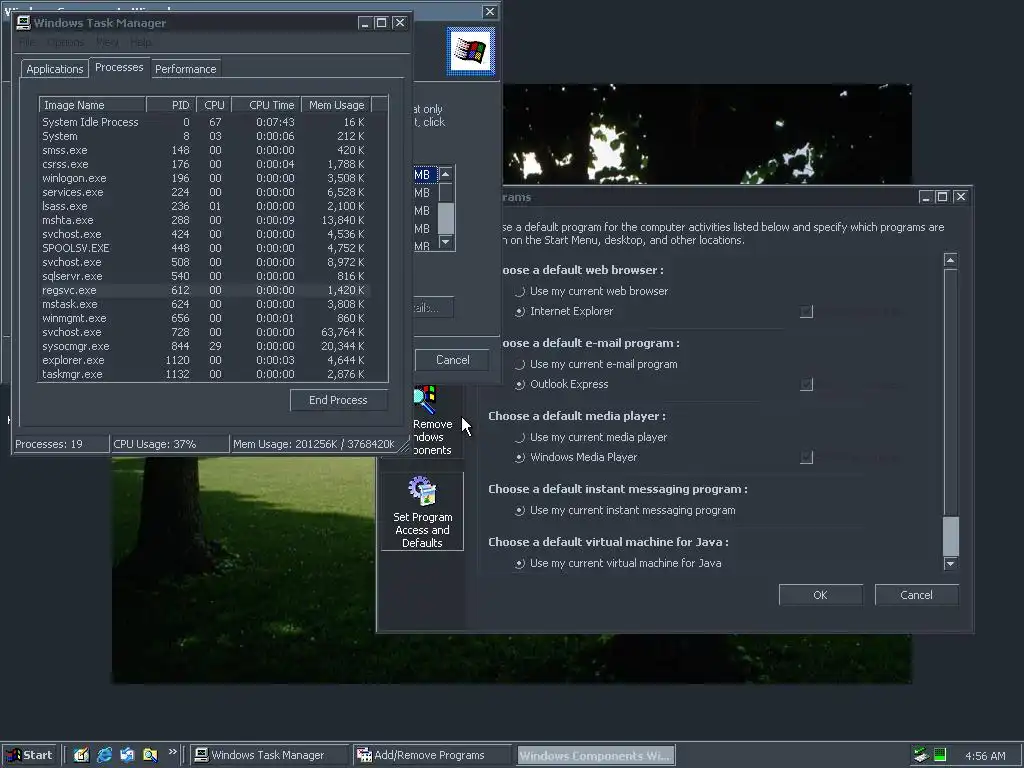
Task: Click scroll-down arrow in program defaults pane
Action: 950,563
